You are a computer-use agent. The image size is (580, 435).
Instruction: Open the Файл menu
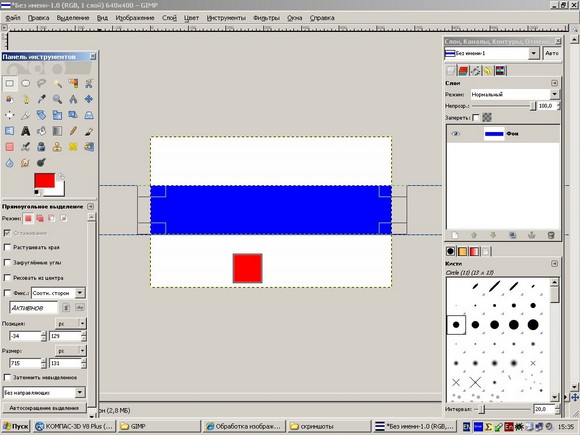[13, 18]
